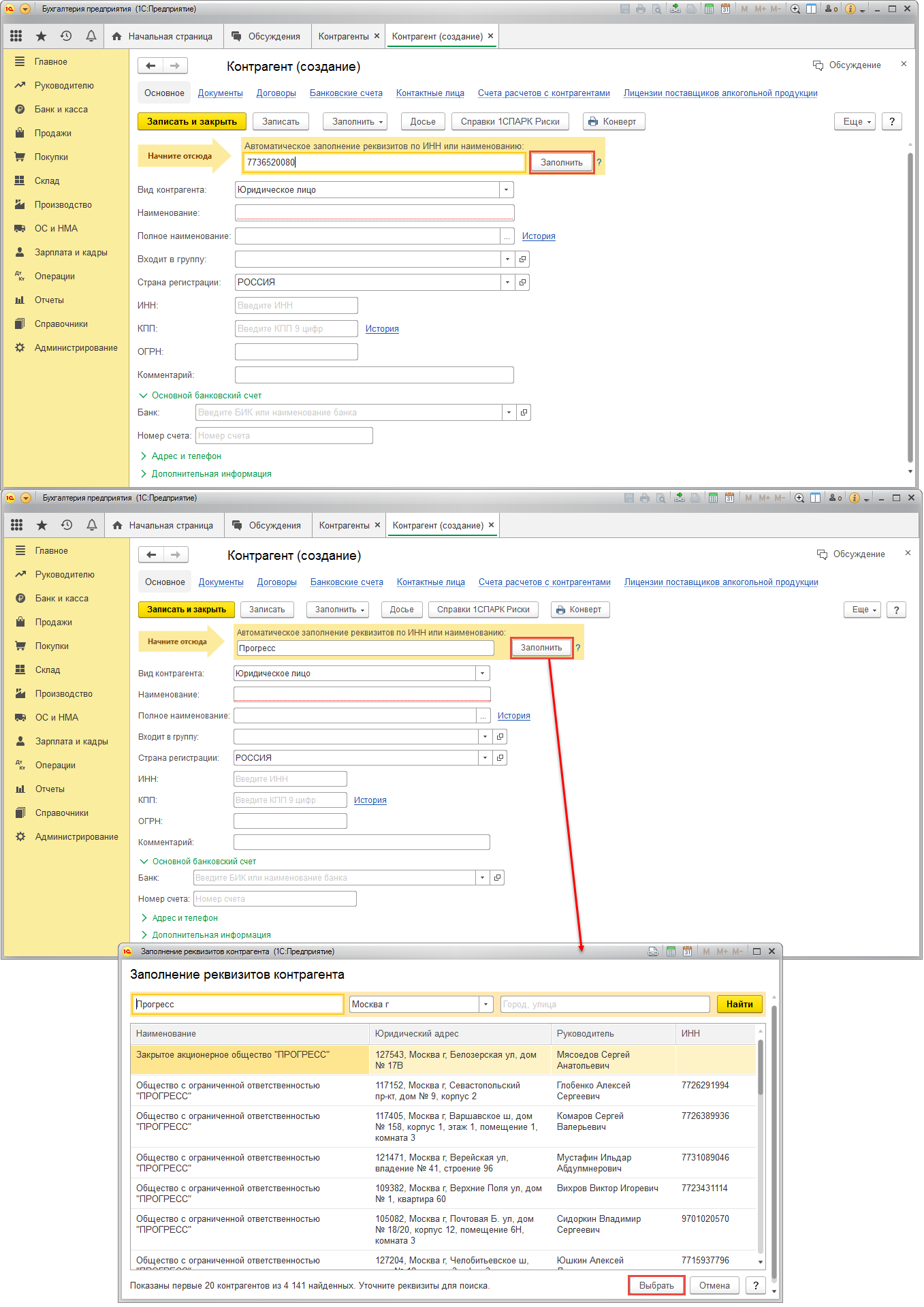Open history clock icon in 7736520080 window
This screenshot has height=1307, width=924.
(x=66, y=36)
